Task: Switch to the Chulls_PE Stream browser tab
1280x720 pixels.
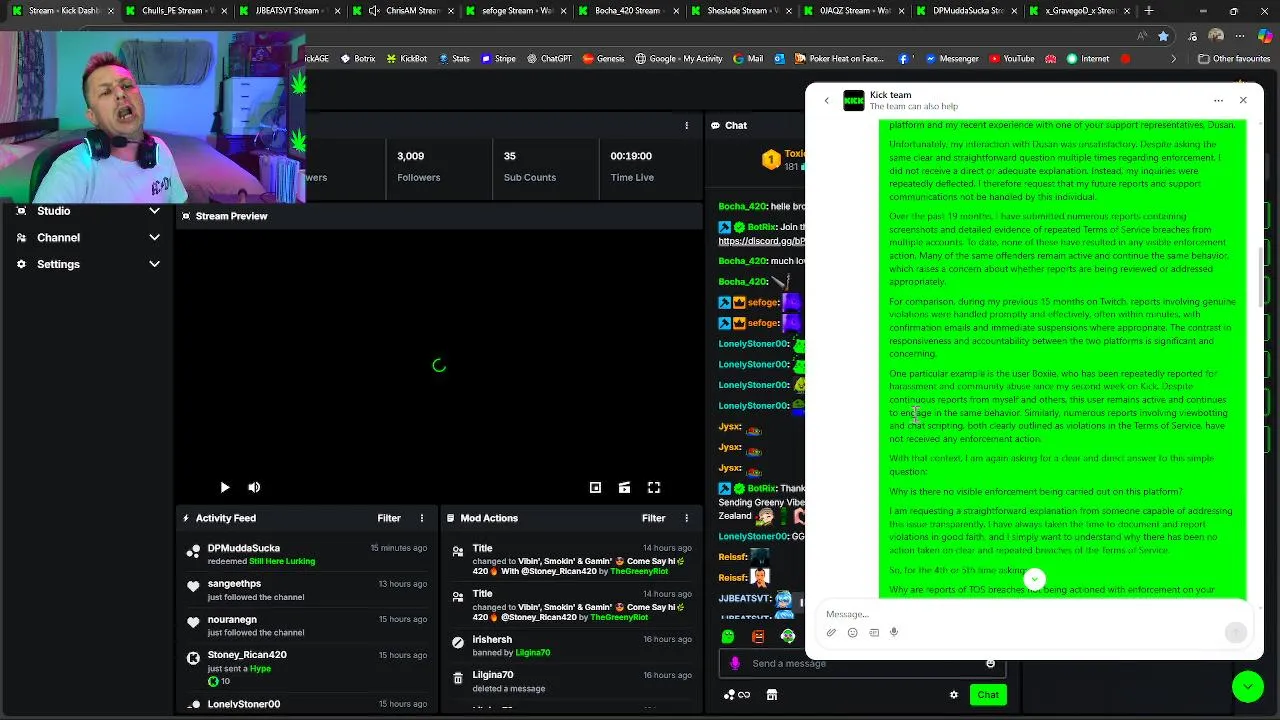Action: (178, 11)
